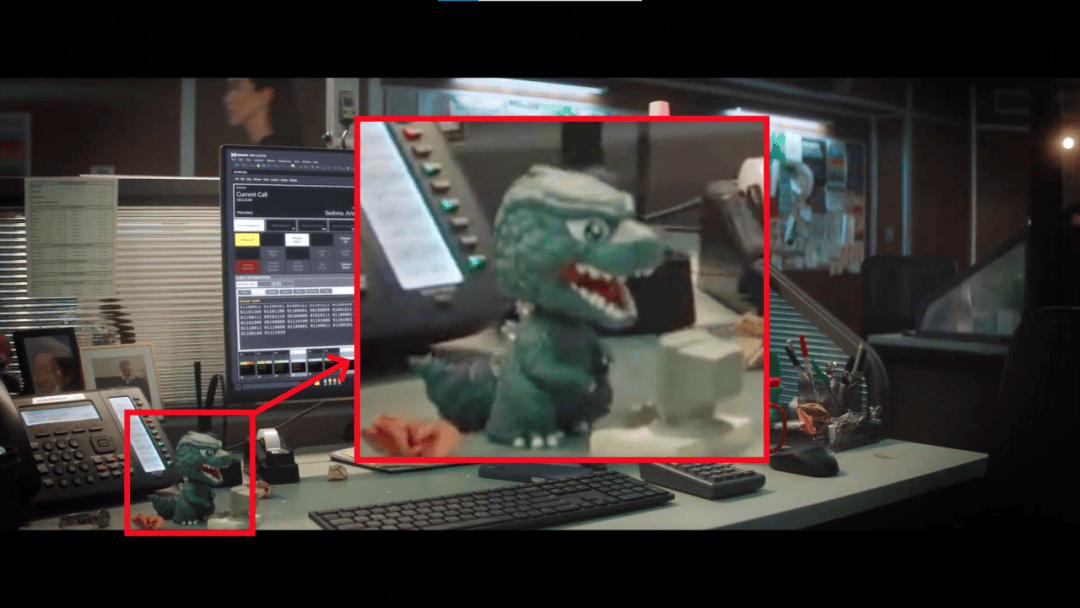Click the loading progress bar at top

pyautogui.click(x=539, y=1)
